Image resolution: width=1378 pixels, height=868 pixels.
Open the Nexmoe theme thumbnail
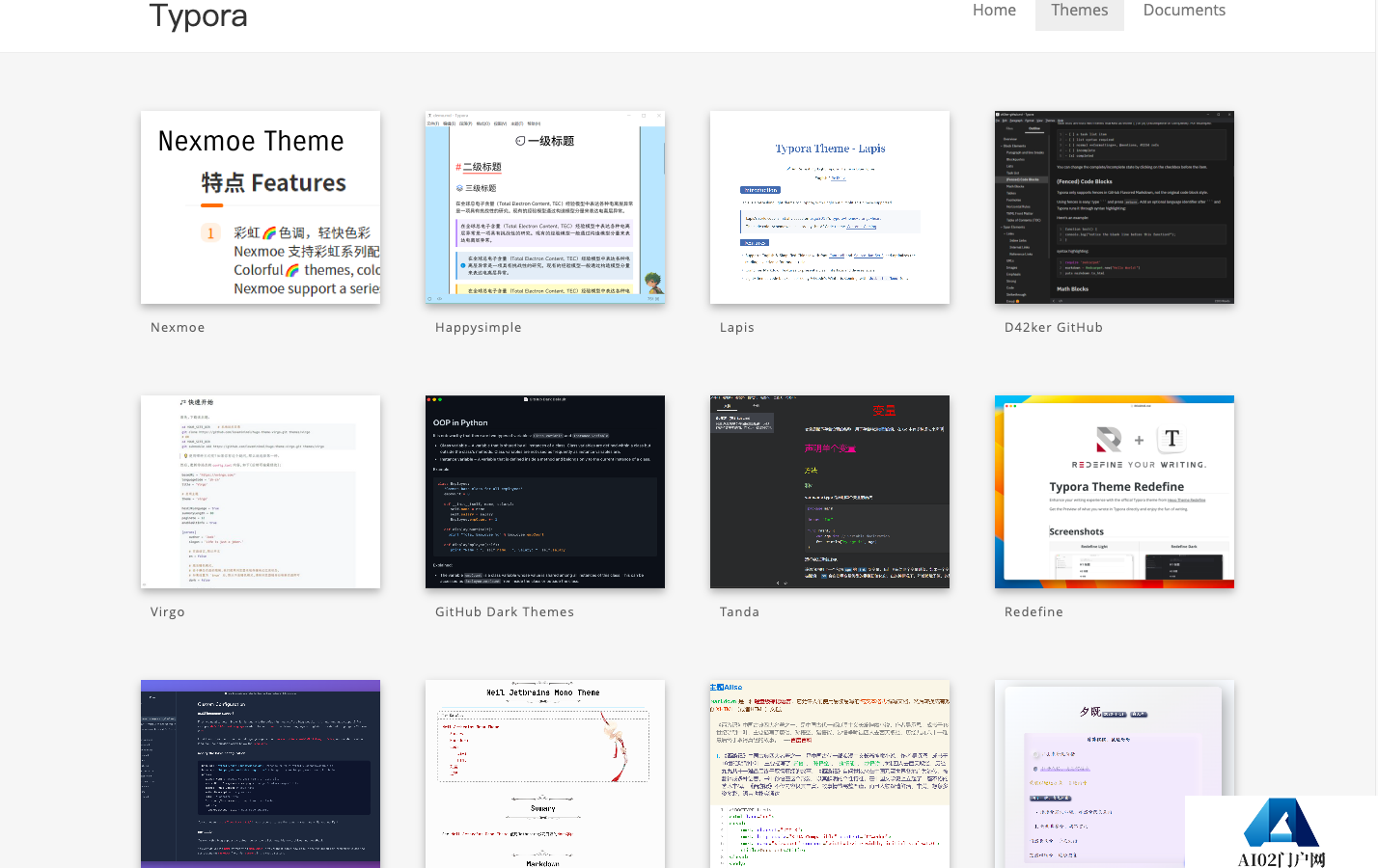click(261, 207)
